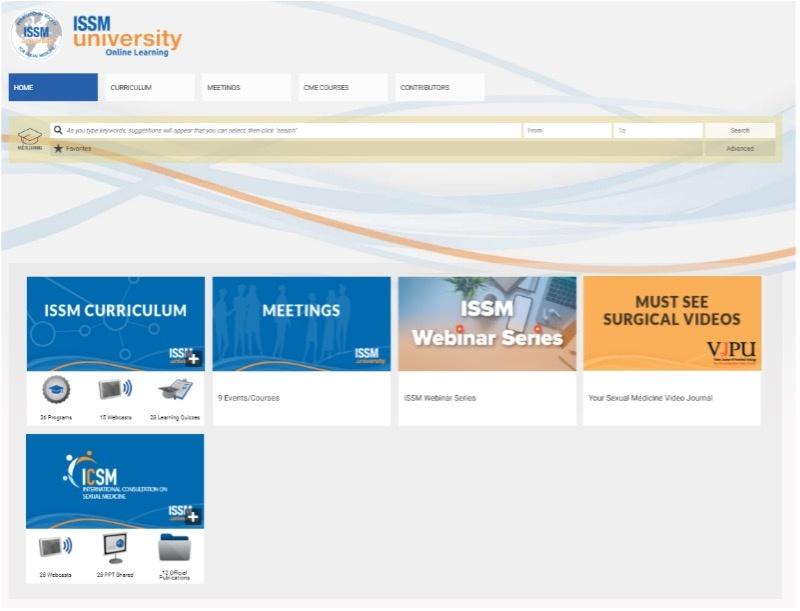
Task: Open the 9 Events/Courses link
Action: click(248, 398)
